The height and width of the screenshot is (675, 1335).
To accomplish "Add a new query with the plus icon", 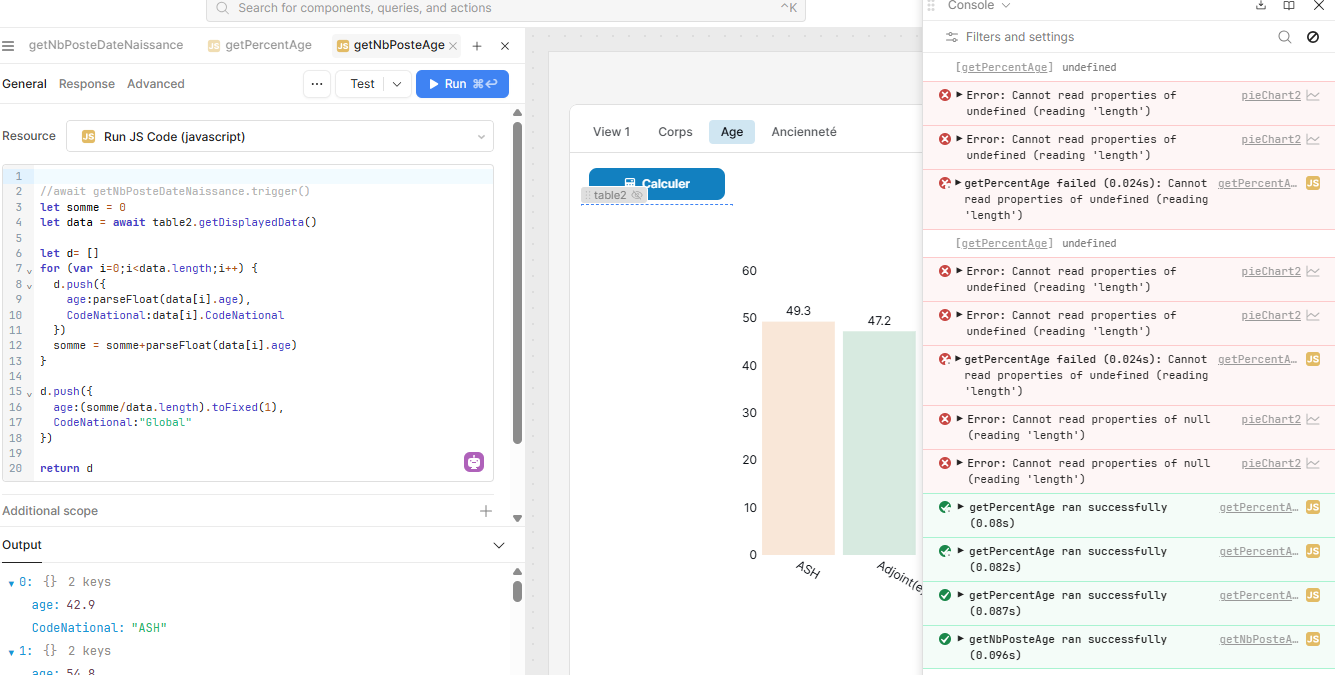I will point(477,46).
